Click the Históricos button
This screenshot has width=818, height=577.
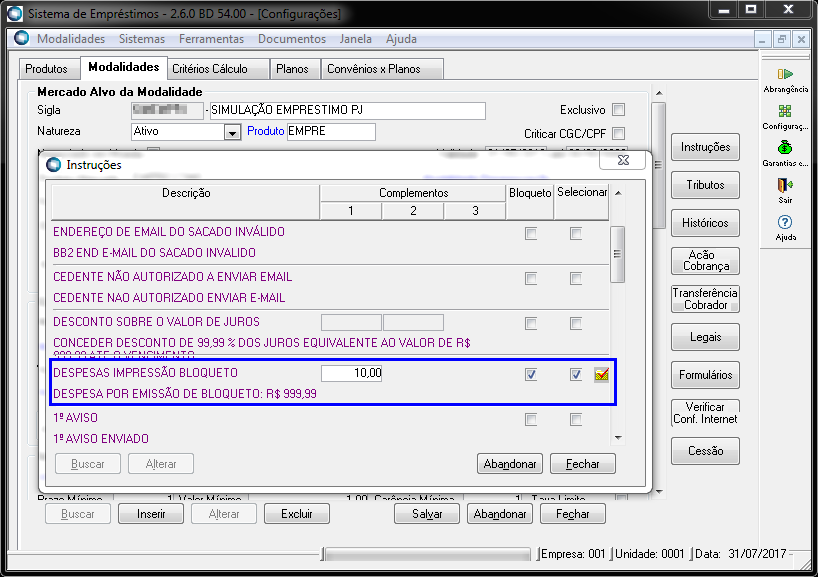point(705,223)
